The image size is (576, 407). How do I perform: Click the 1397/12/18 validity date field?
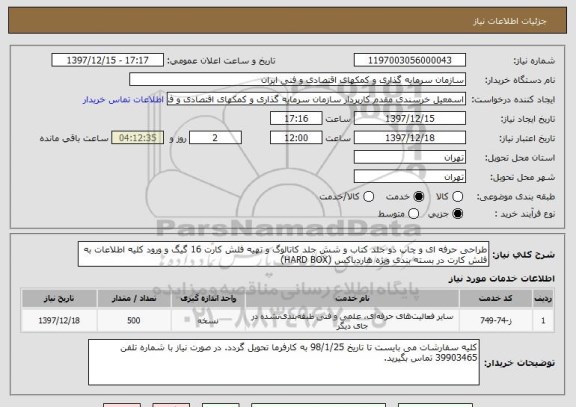coord(410,138)
